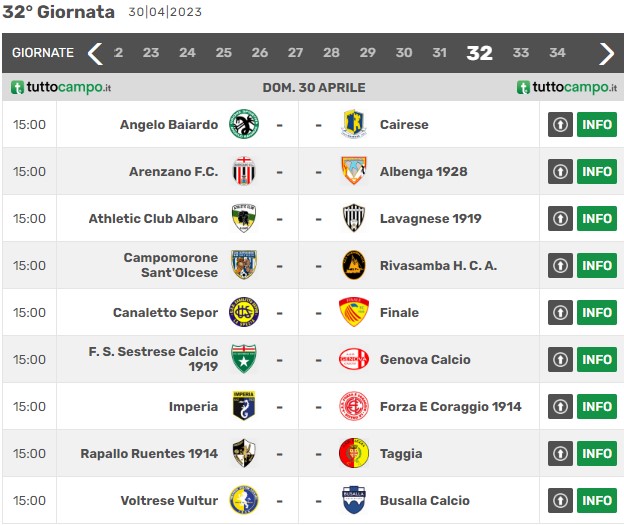Click the tuttocampo.it logo at left
The width and height of the screenshot is (624, 525).
(x=61, y=87)
